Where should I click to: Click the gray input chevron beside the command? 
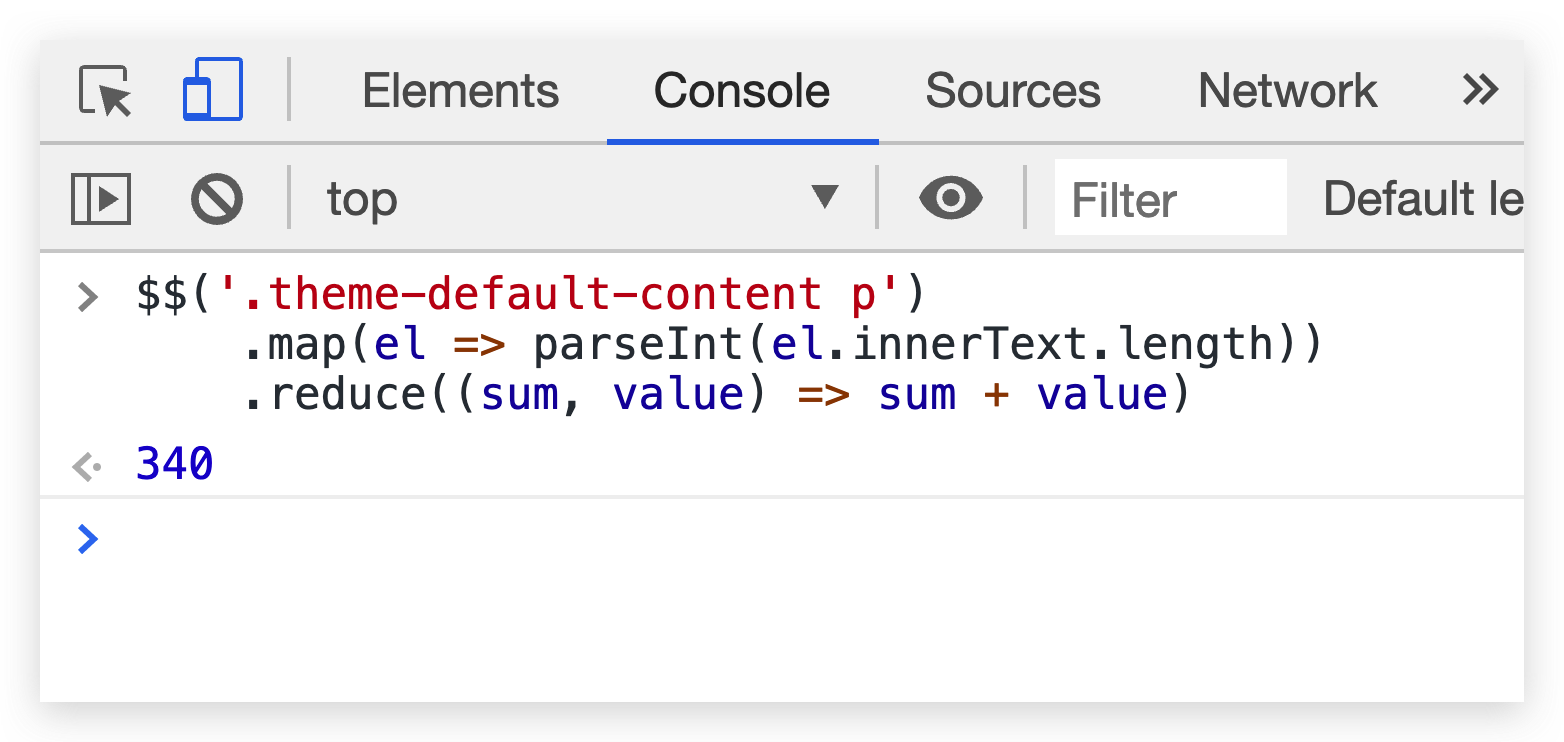[x=89, y=296]
